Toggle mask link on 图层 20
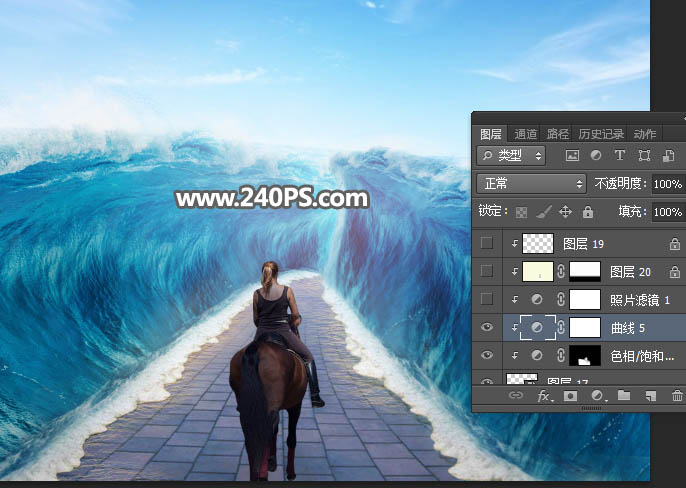The height and width of the screenshot is (488, 686). [x=561, y=271]
